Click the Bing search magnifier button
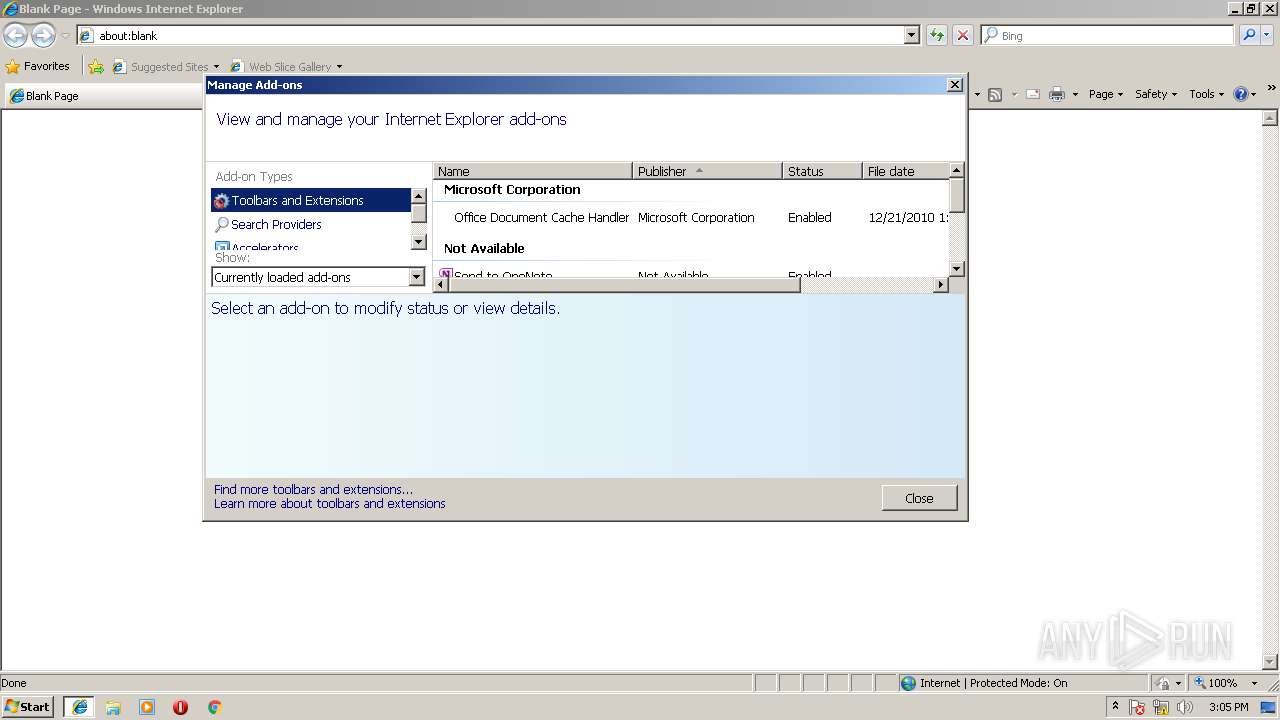Screen dimensions: 1280x720 pos(1249,35)
